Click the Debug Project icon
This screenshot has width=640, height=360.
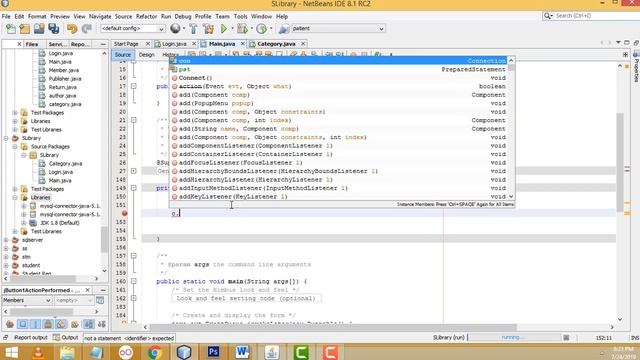242,29
